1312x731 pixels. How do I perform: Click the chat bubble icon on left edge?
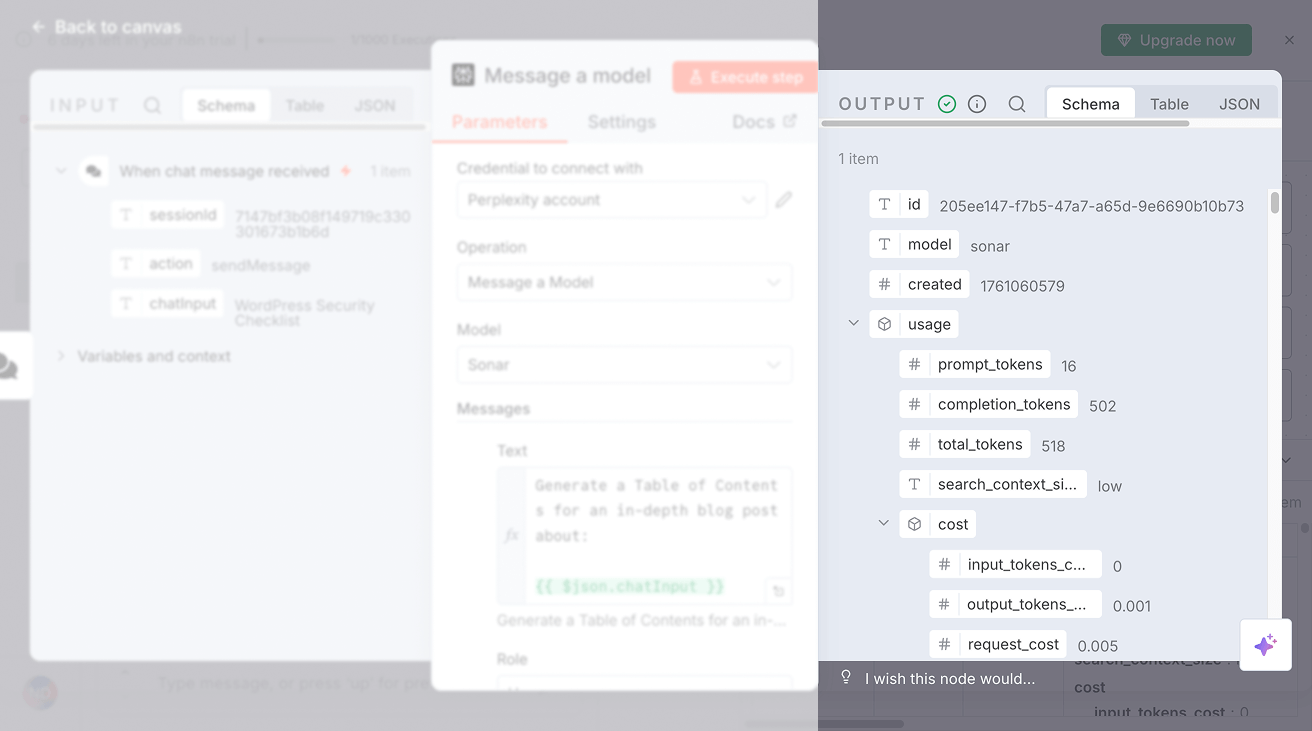pyautogui.click(x=10, y=366)
